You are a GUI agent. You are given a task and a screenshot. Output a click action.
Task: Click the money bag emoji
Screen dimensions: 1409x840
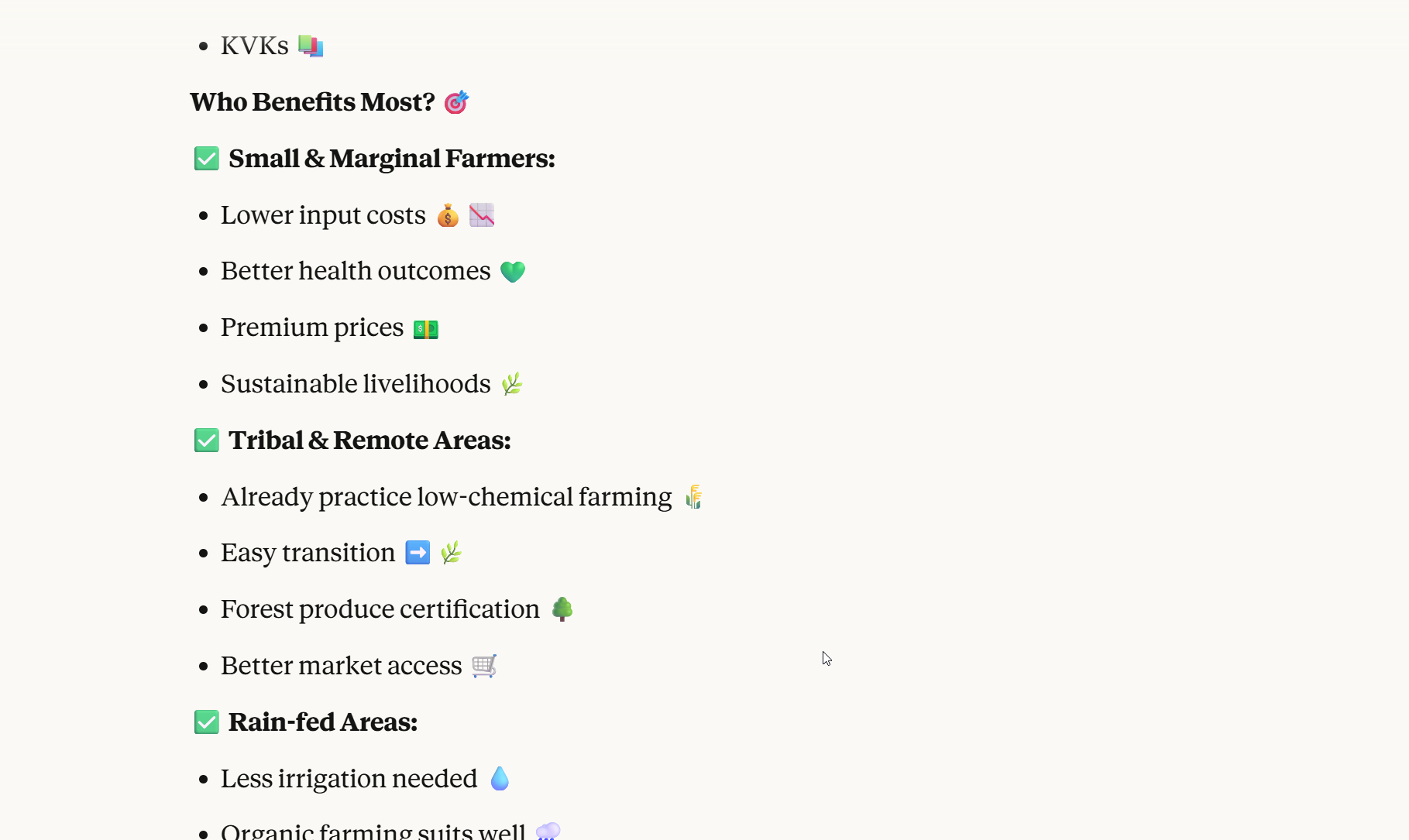[x=448, y=215]
